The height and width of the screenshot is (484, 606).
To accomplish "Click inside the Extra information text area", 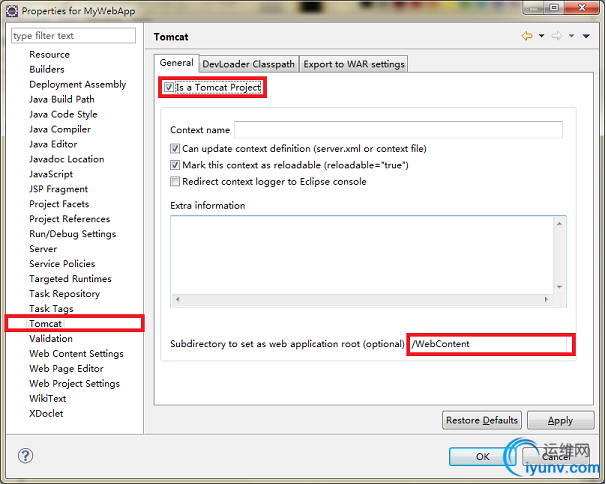I will [x=362, y=255].
